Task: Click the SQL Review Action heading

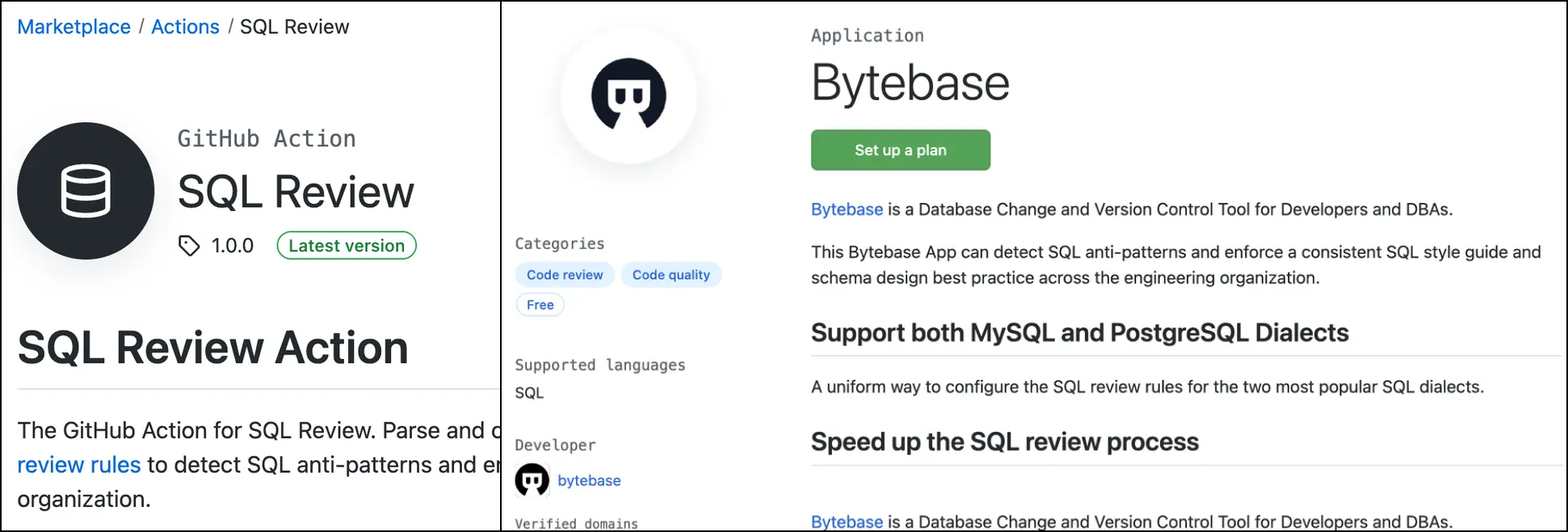Action: coord(212,348)
